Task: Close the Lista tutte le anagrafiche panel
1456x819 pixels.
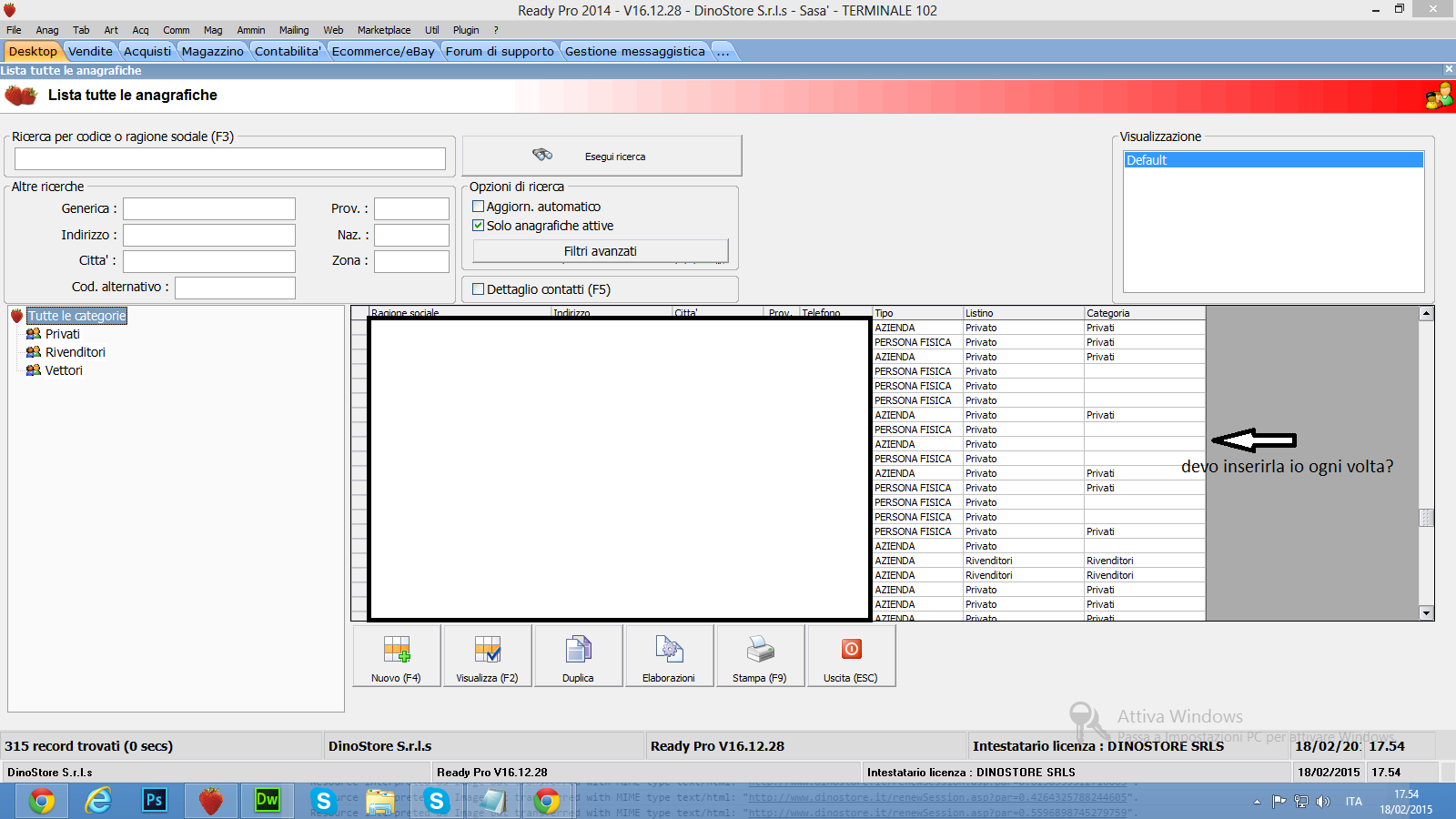Action: coord(1449,69)
